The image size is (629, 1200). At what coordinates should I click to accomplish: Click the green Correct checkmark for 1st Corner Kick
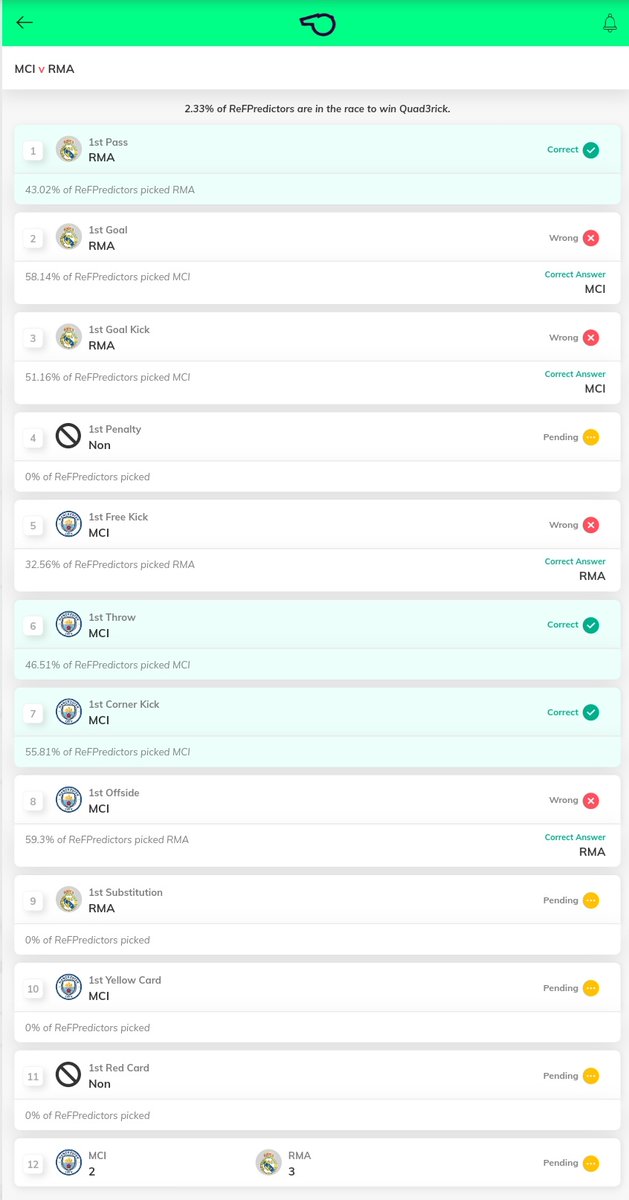coord(590,712)
